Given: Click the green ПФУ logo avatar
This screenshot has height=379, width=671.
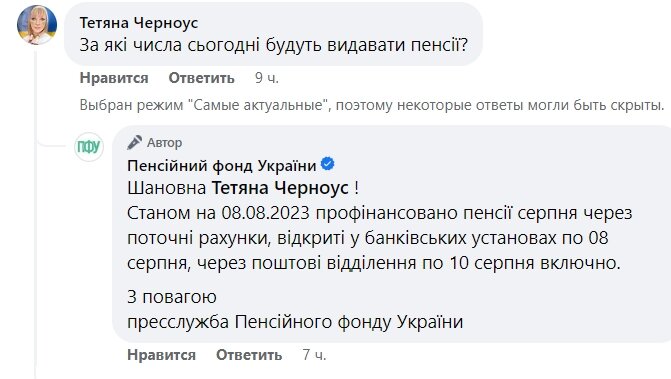Looking at the screenshot, I should tap(89, 147).
